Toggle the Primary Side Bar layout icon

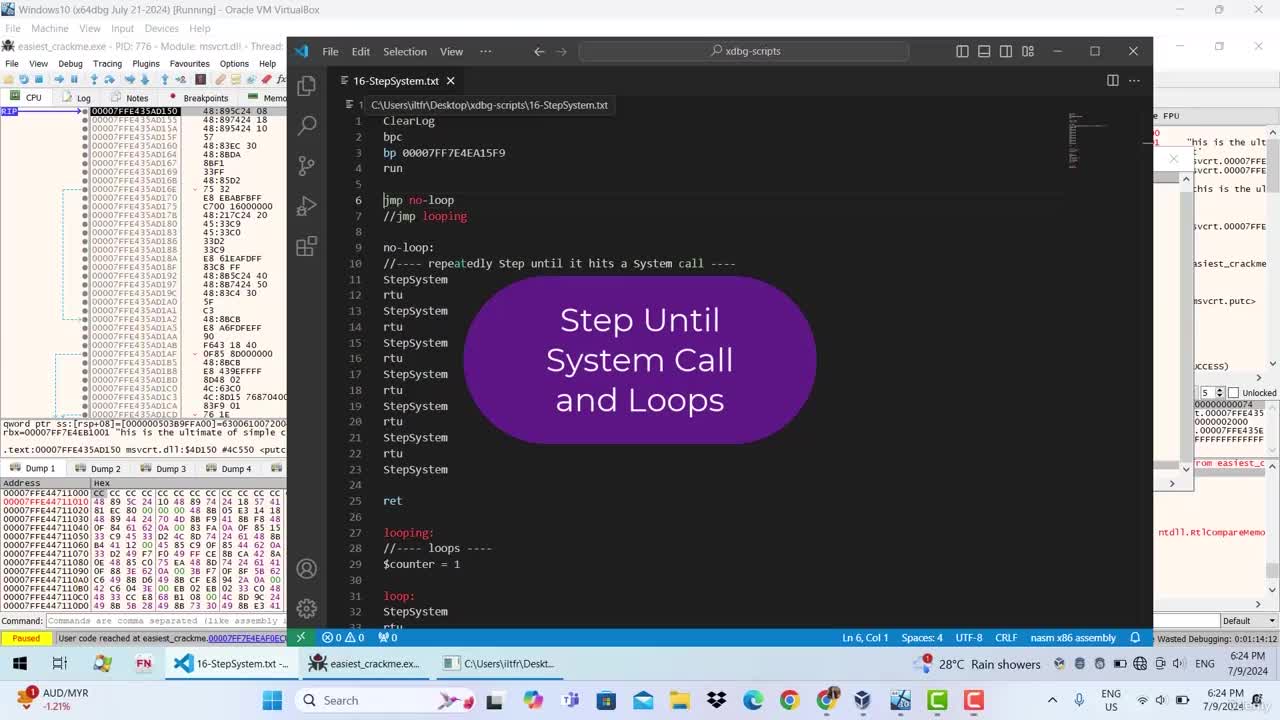962,51
